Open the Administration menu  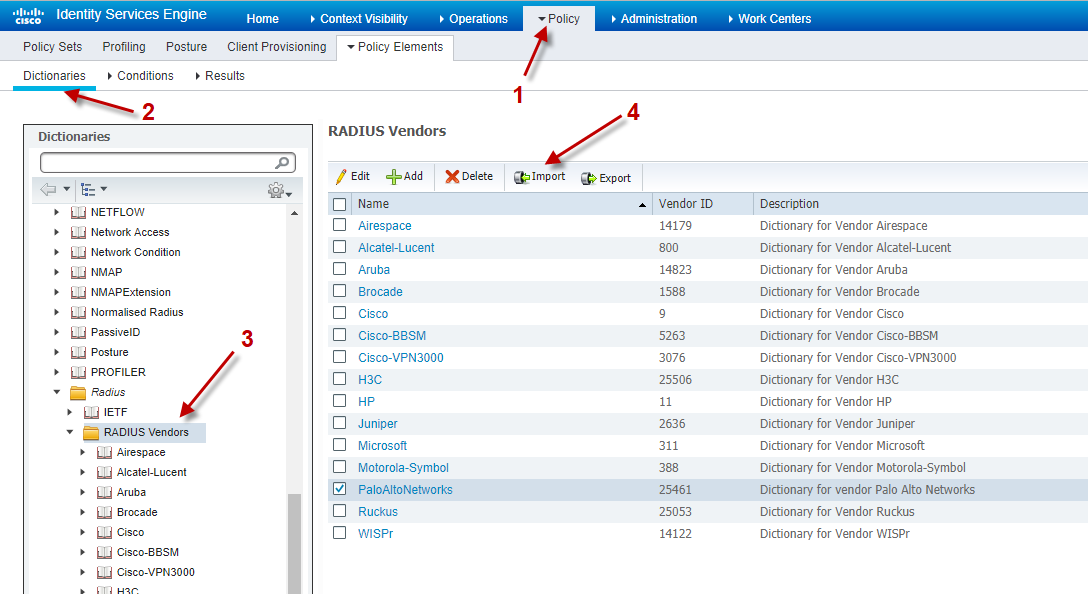click(654, 19)
